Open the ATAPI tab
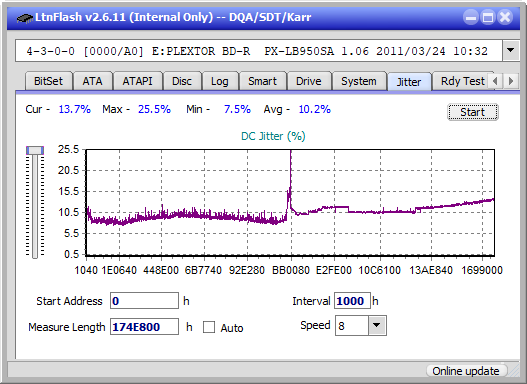Screen dimensions: 527x384 tap(137, 81)
